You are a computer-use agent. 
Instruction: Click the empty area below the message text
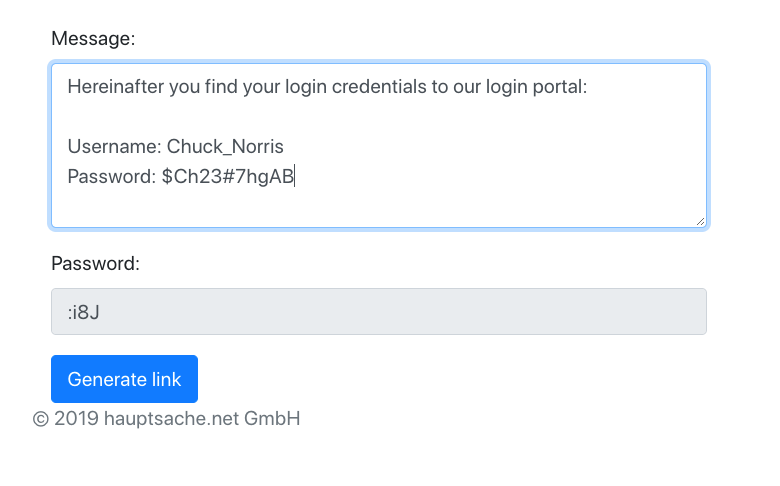click(x=379, y=206)
